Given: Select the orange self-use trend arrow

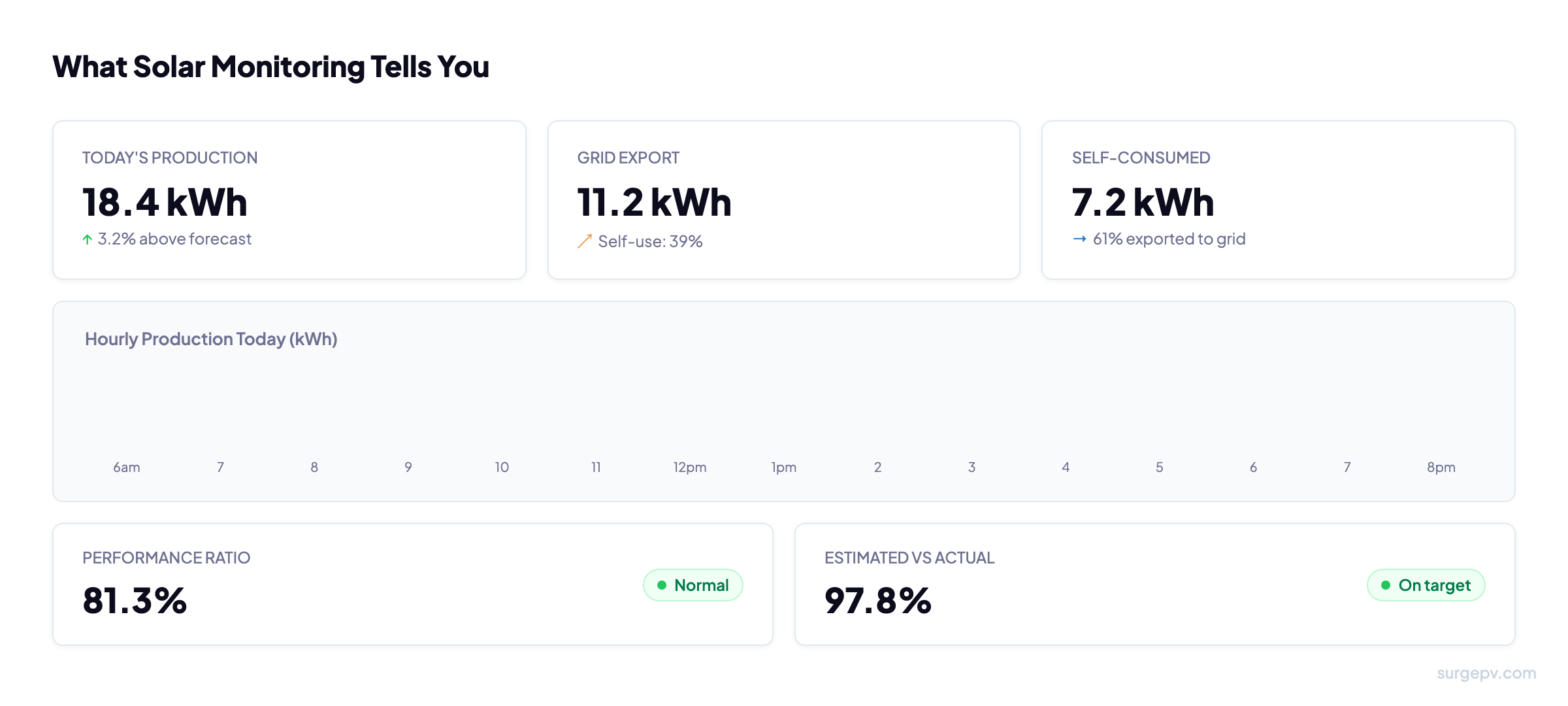Looking at the screenshot, I should tap(585, 241).
